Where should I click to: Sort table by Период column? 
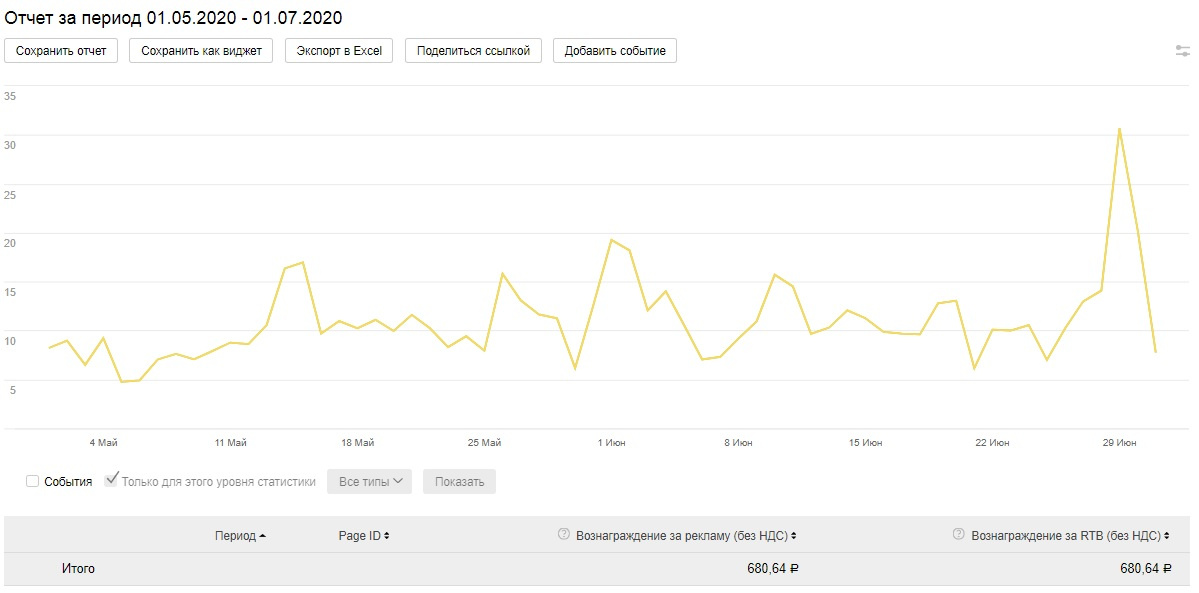(x=240, y=536)
